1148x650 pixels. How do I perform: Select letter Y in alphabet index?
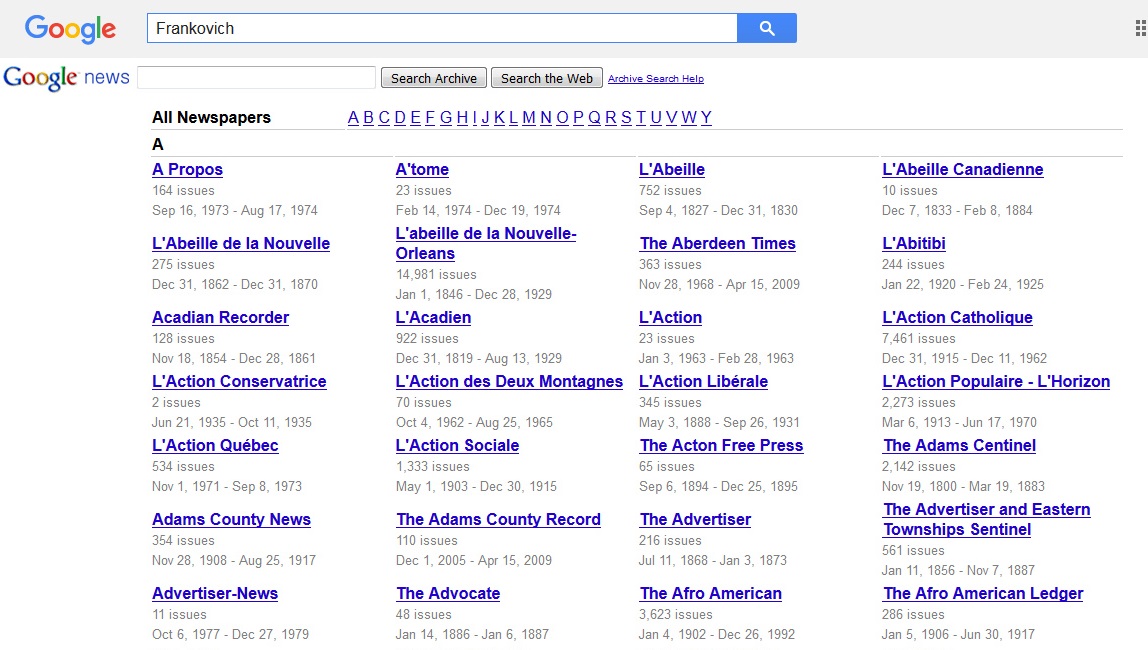pos(706,118)
